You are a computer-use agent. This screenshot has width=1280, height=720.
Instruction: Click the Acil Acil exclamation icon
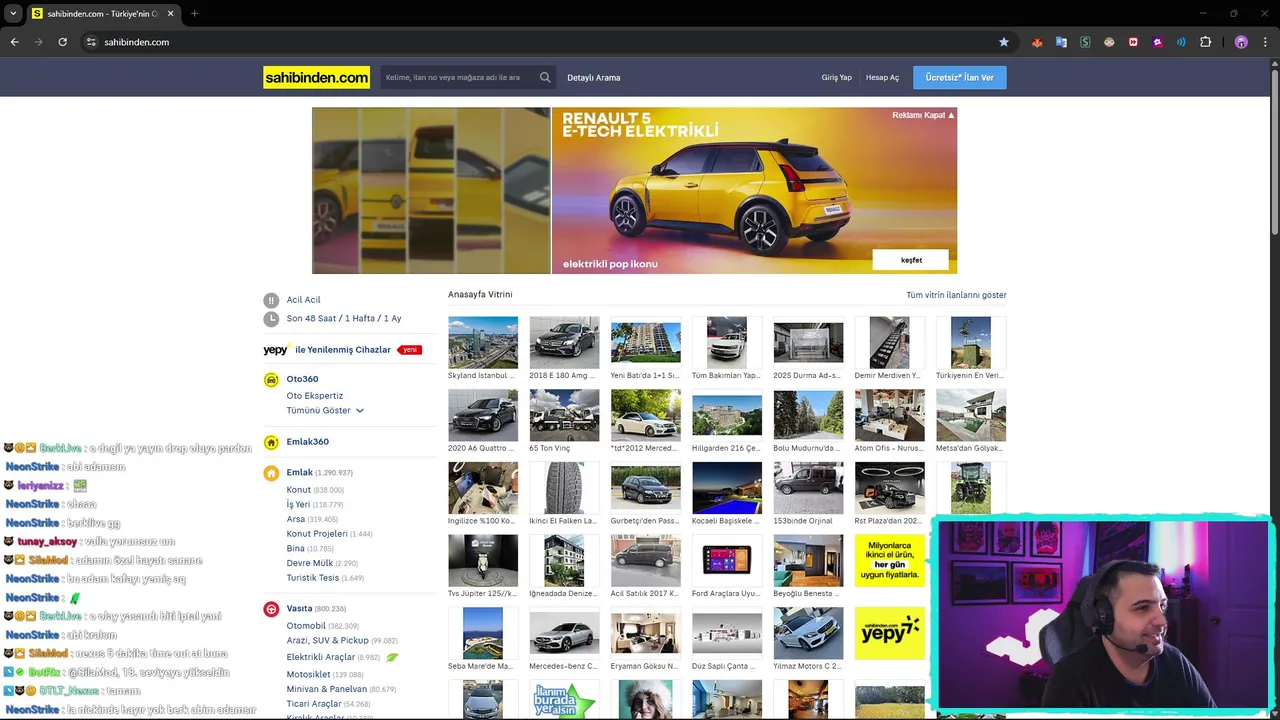(x=271, y=300)
